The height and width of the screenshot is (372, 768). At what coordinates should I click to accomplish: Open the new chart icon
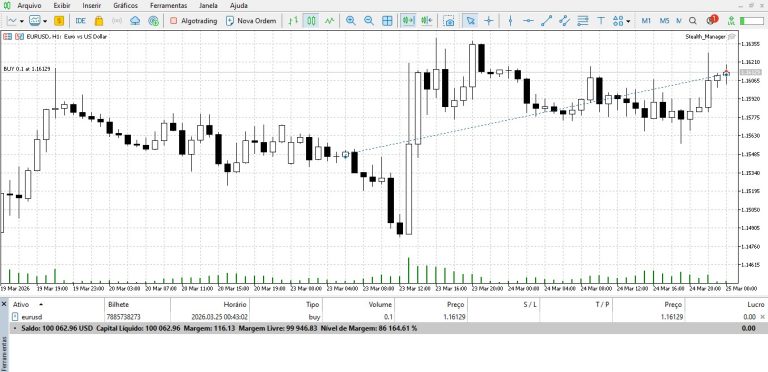pyautogui.click(x=12, y=21)
